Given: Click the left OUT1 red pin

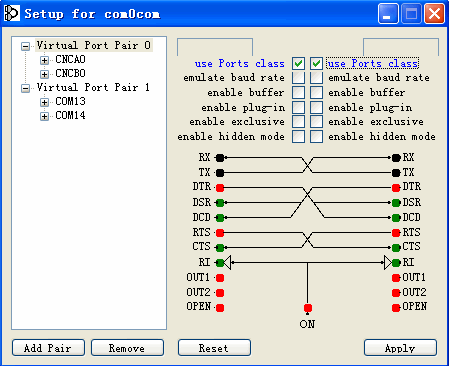Looking at the screenshot, I should [x=220, y=278].
